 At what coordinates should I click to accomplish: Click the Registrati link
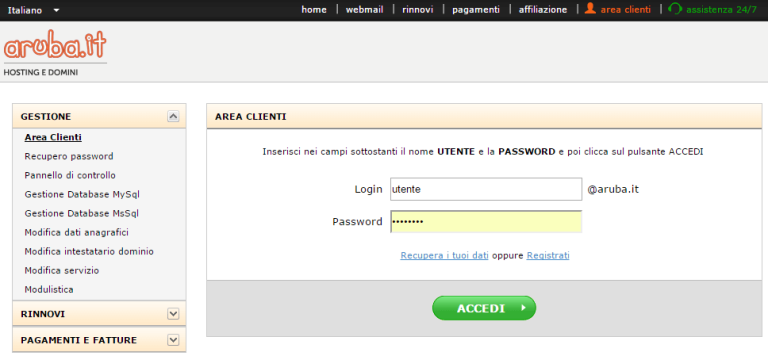click(548, 255)
